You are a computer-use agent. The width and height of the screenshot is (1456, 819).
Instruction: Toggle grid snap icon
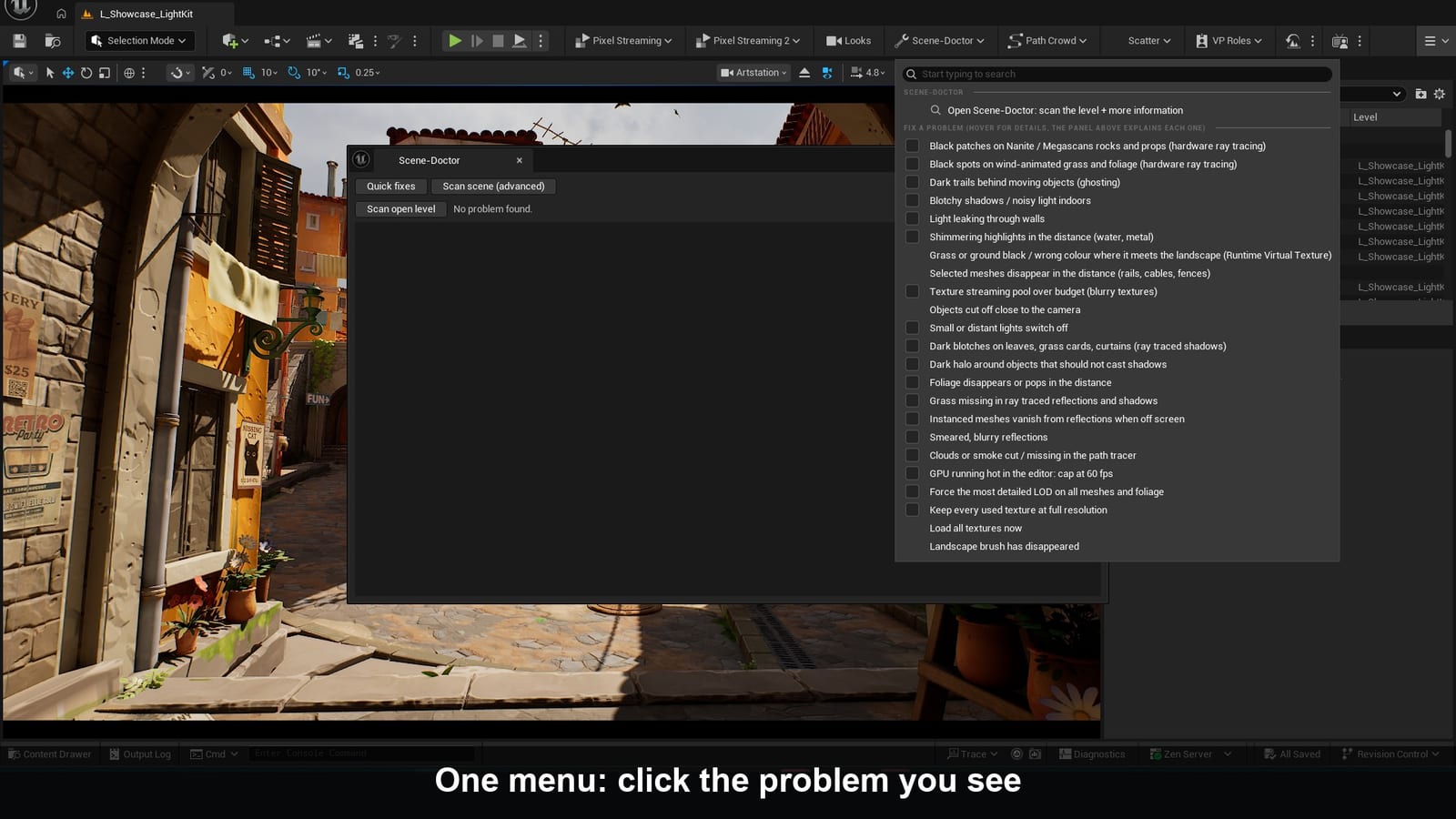coord(248,73)
